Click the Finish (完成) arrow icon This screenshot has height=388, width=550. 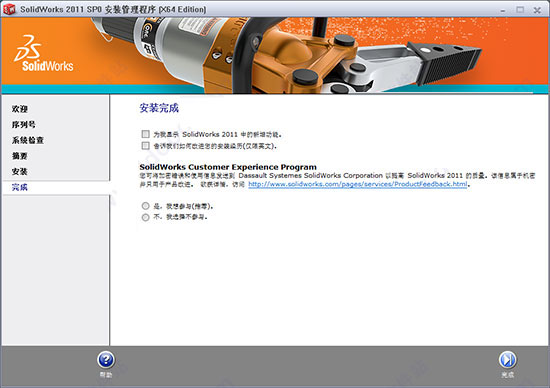point(507,360)
